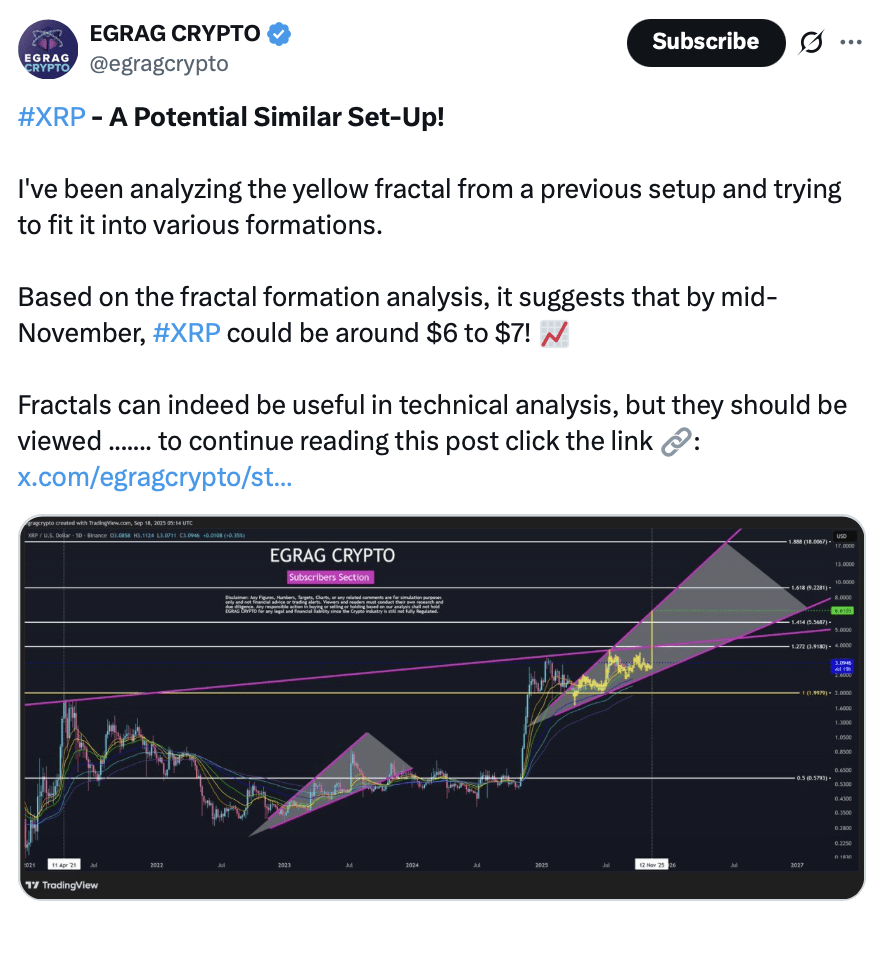
Task: Click the #XRP hashtag before 'could be around'
Action: pyautogui.click(x=187, y=333)
